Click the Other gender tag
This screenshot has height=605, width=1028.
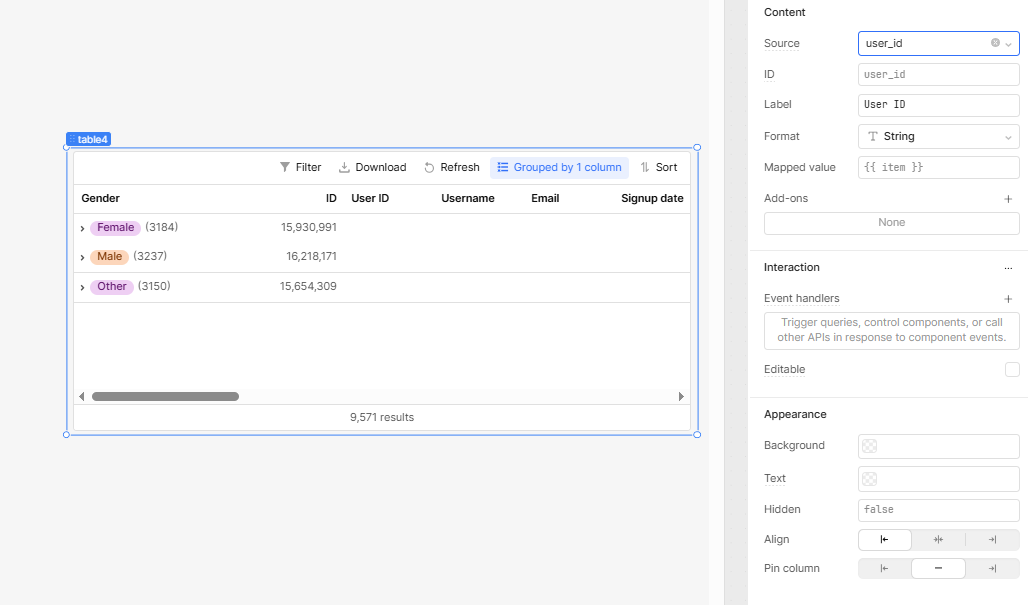112,286
